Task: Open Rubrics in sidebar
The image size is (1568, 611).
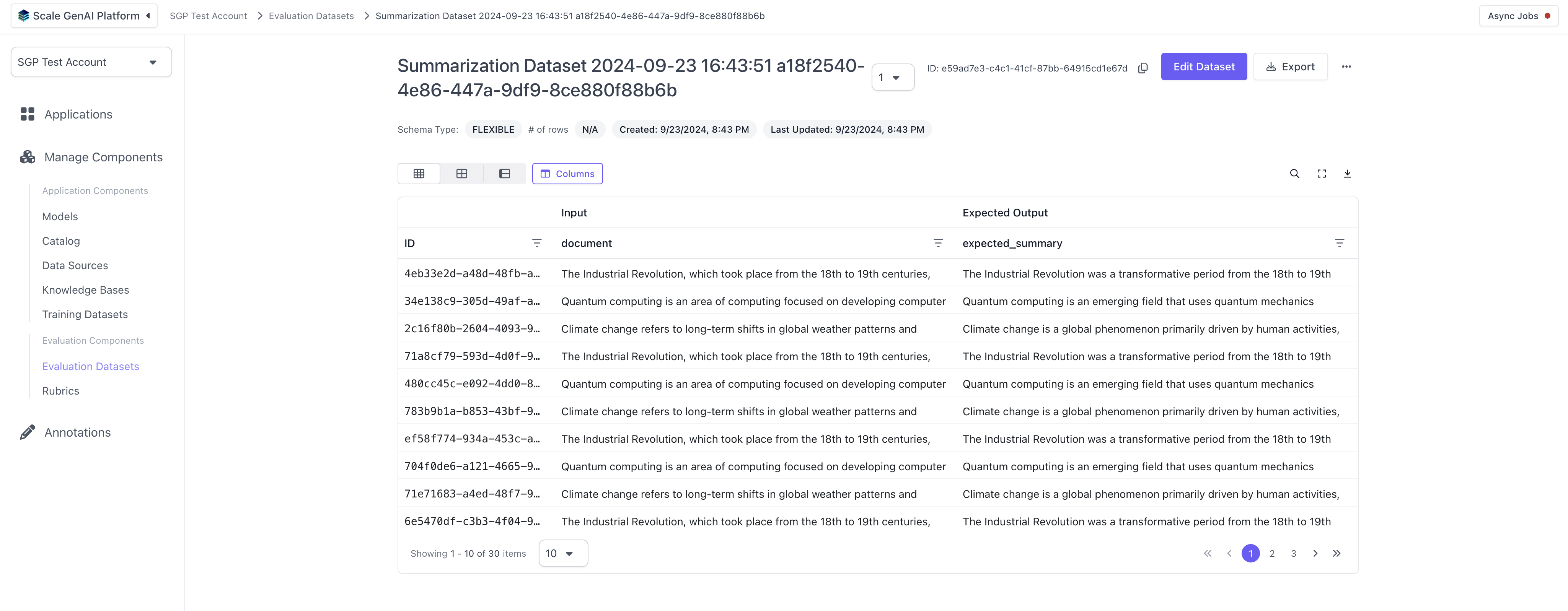Action: (x=60, y=391)
